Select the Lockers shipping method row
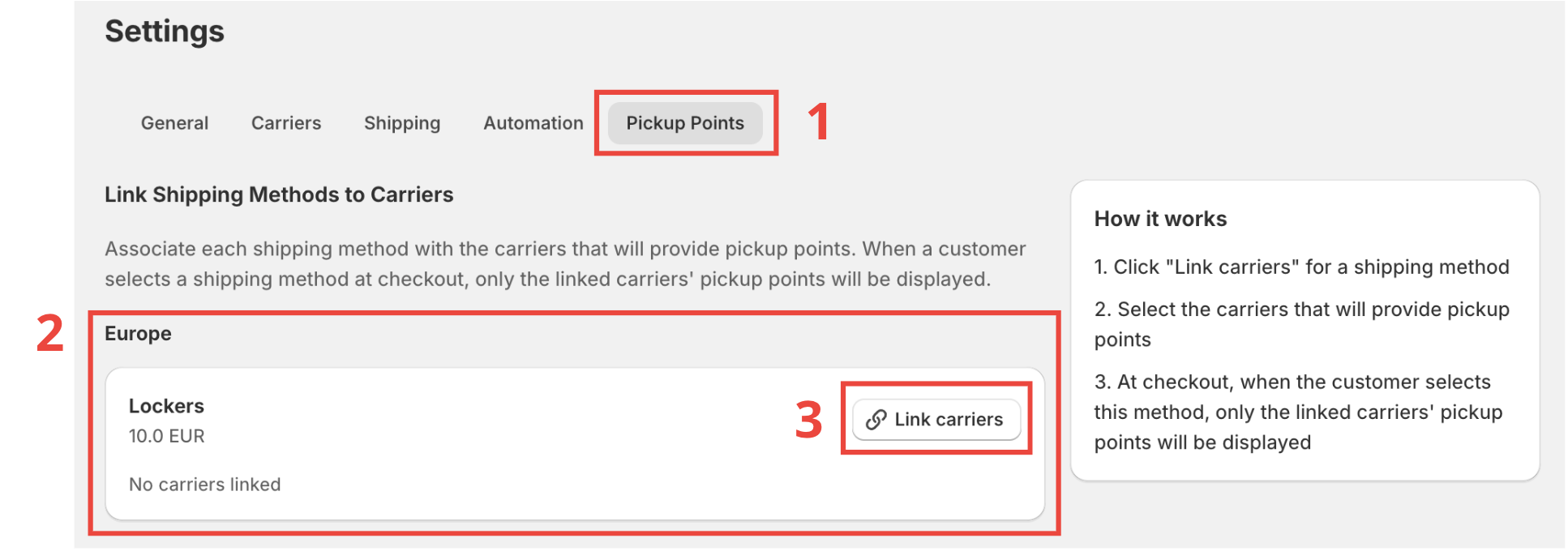This screenshot has width=1568, height=551. click(486, 444)
